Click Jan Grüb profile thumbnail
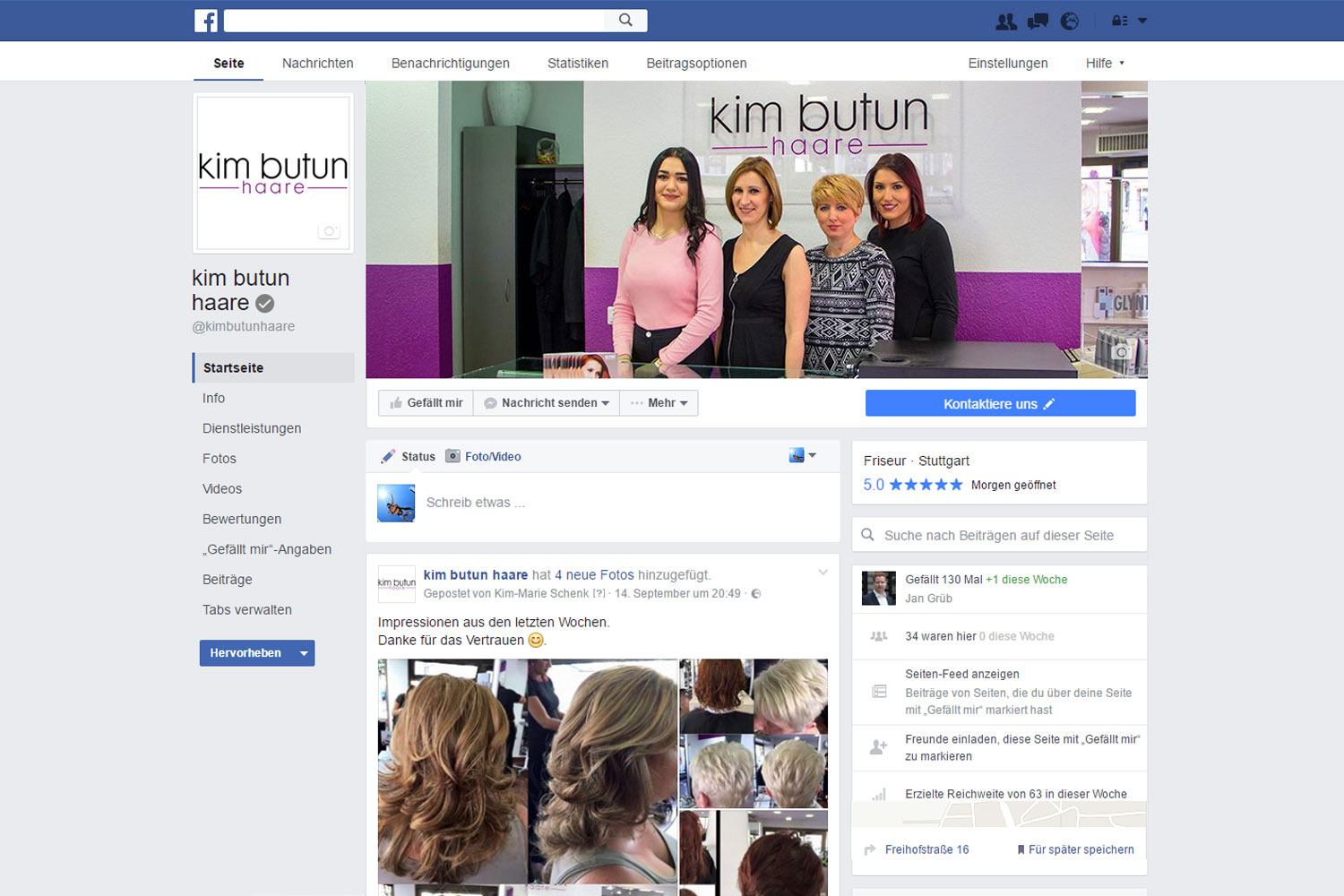 point(878,588)
